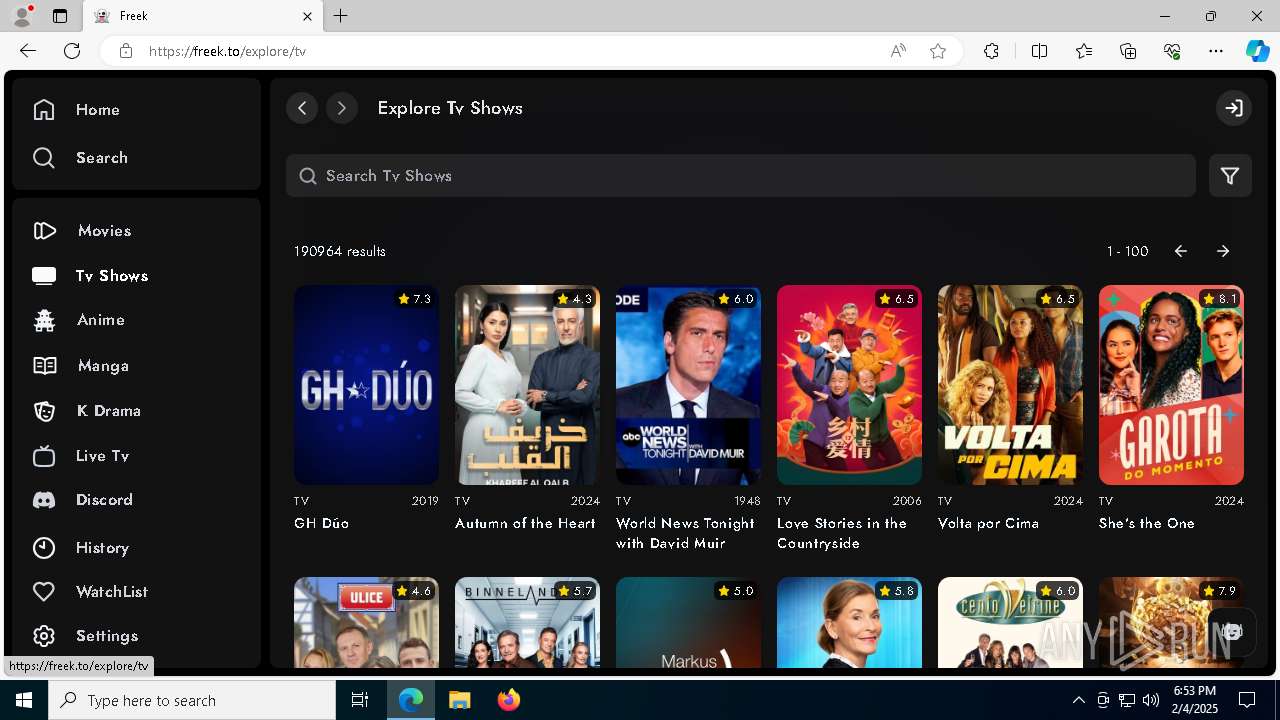
Task: Open Edge Settings and more menu
Action: click(1216, 51)
